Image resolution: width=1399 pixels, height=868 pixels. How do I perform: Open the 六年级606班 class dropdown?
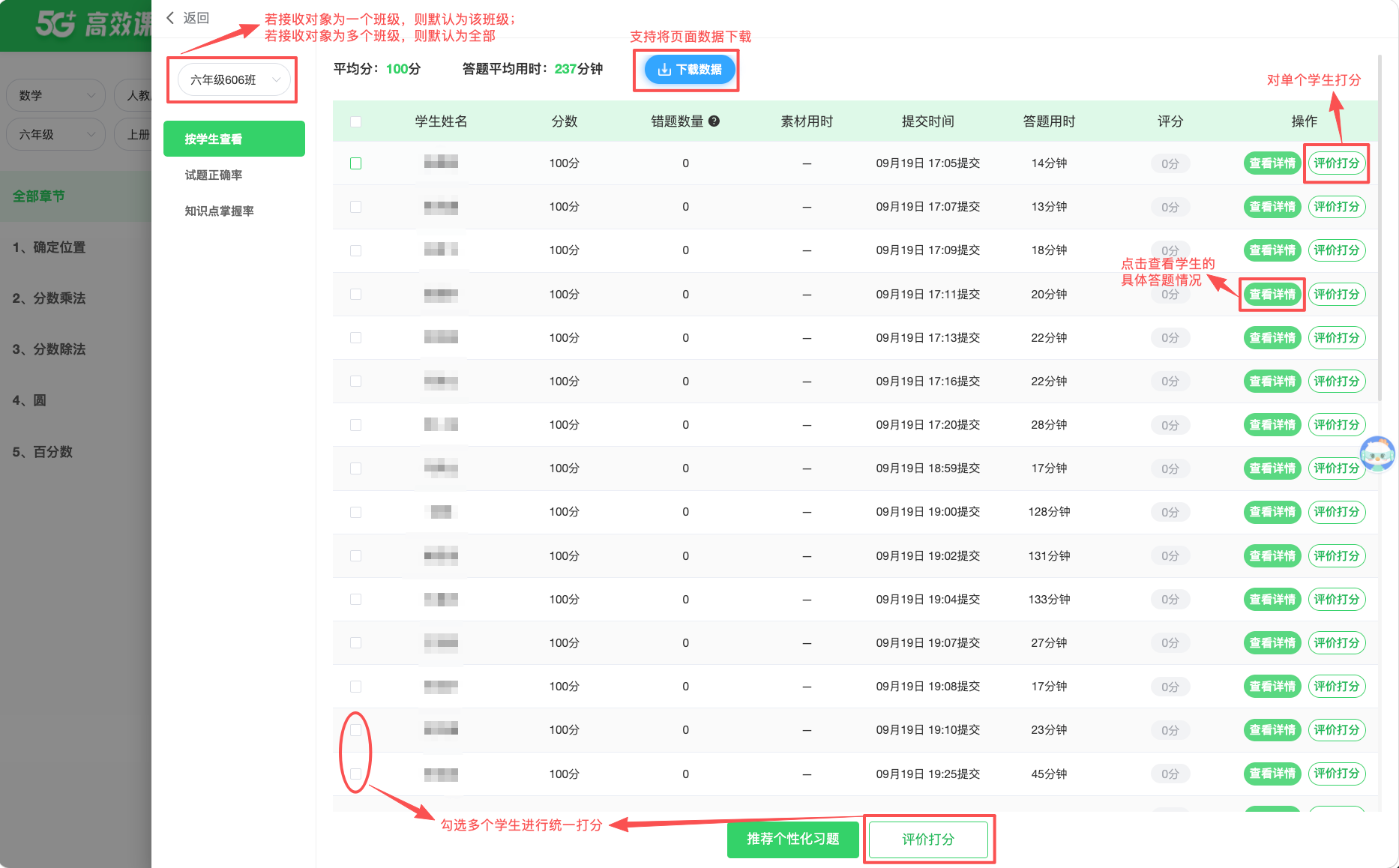tap(235, 80)
